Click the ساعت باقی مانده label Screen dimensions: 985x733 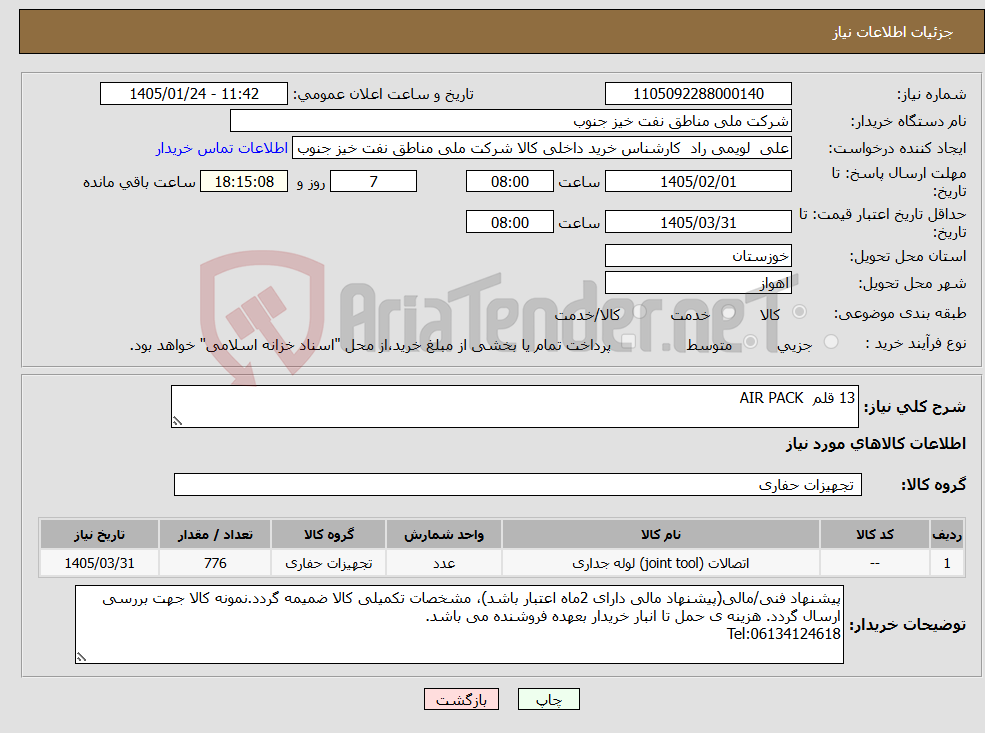click(x=139, y=182)
